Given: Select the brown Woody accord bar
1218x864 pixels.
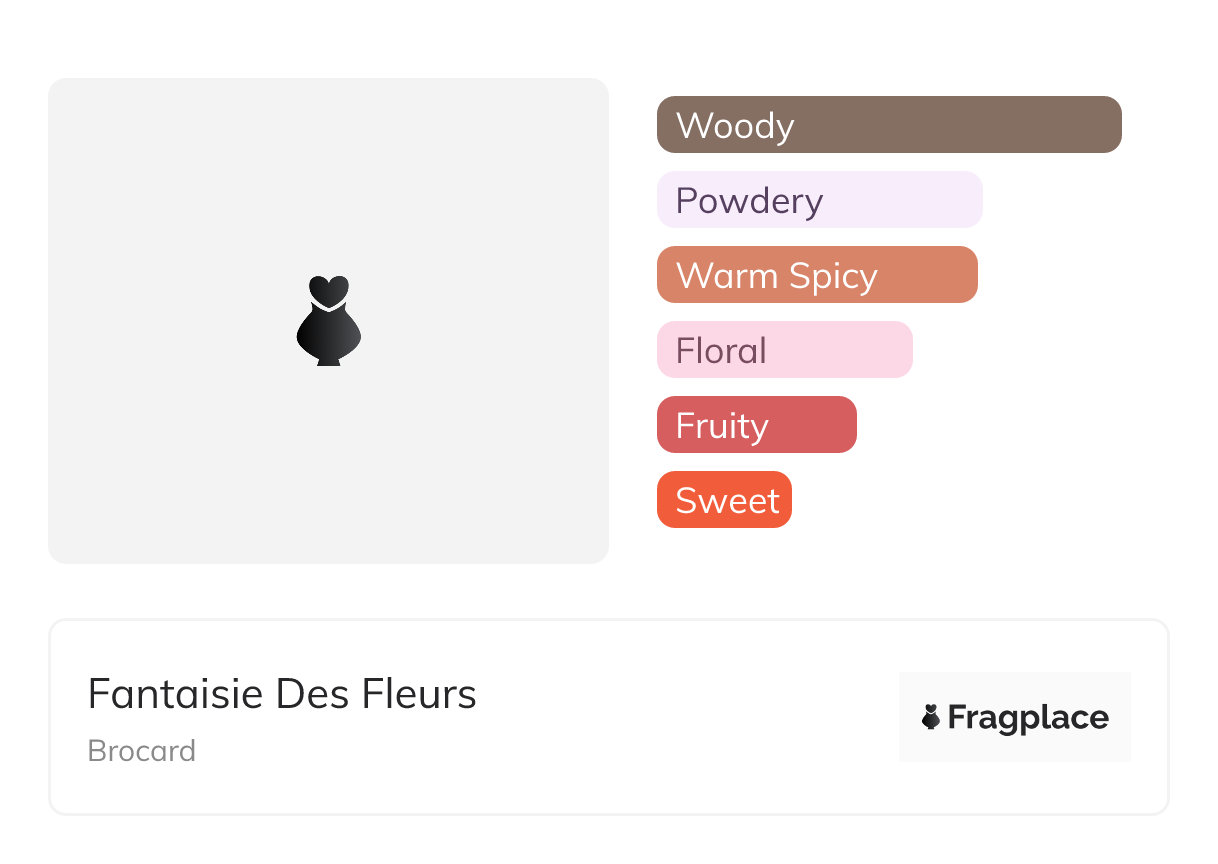Looking at the screenshot, I should click(888, 125).
